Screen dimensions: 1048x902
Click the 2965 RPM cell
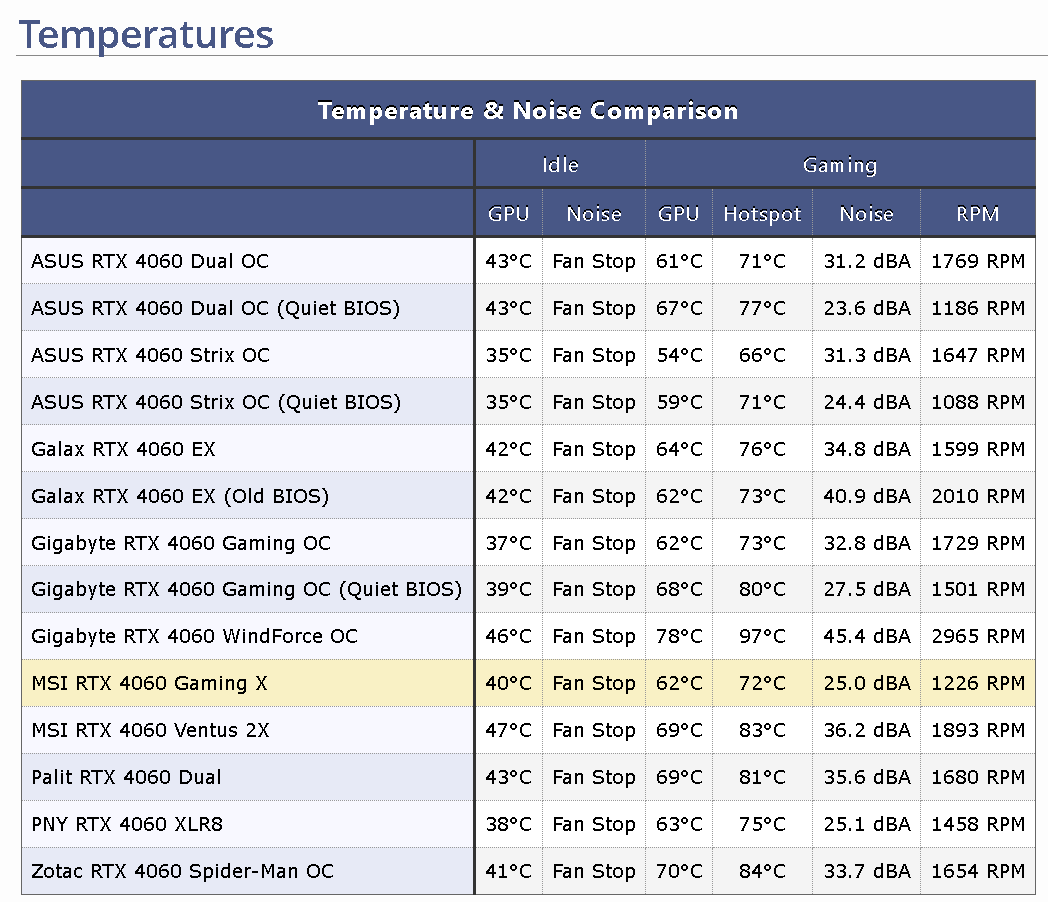(977, 637)
